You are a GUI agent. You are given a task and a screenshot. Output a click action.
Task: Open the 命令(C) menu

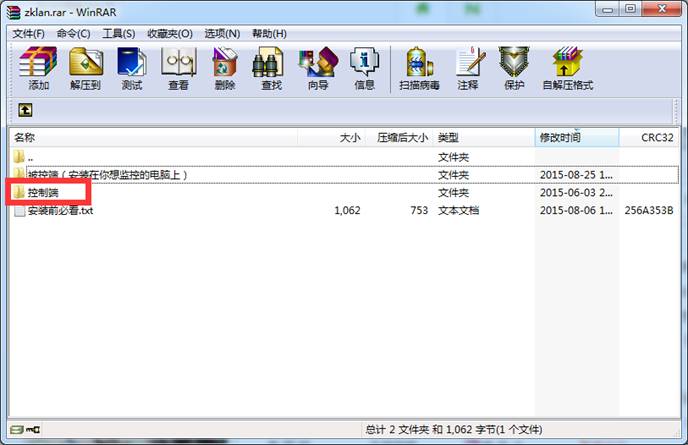coord(73,34)
